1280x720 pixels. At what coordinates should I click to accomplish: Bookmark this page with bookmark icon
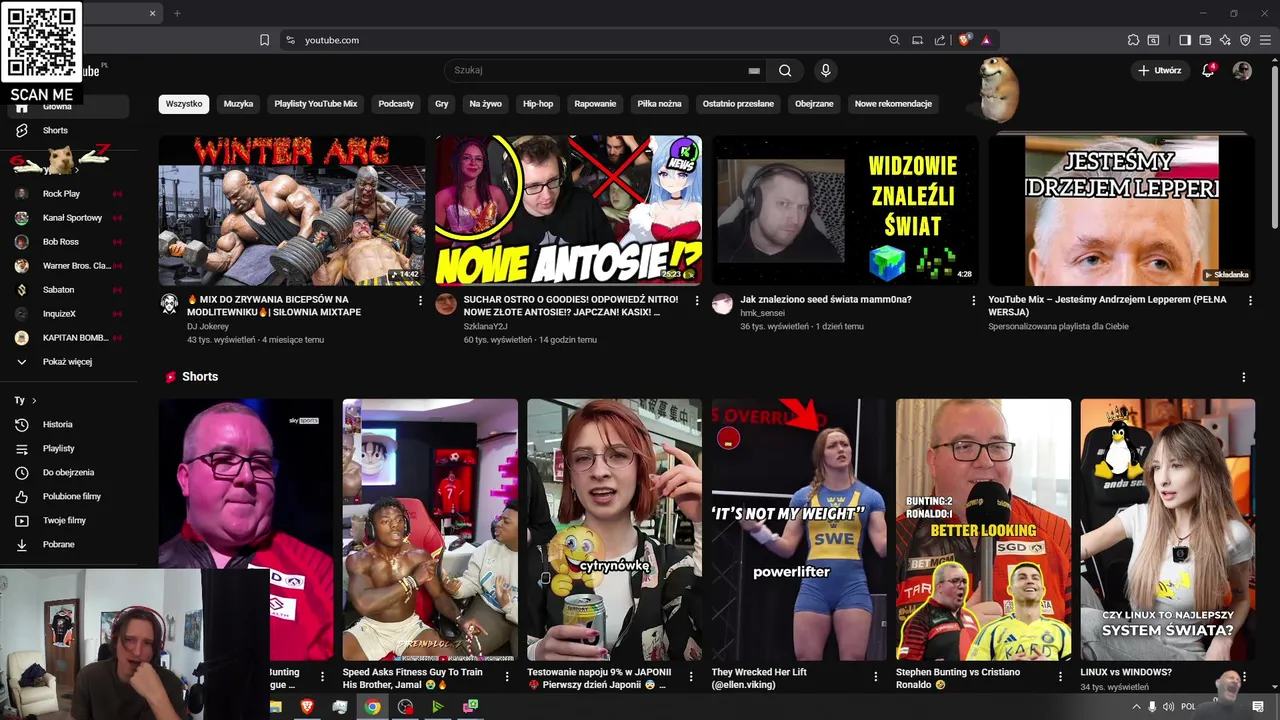point(264,40)
